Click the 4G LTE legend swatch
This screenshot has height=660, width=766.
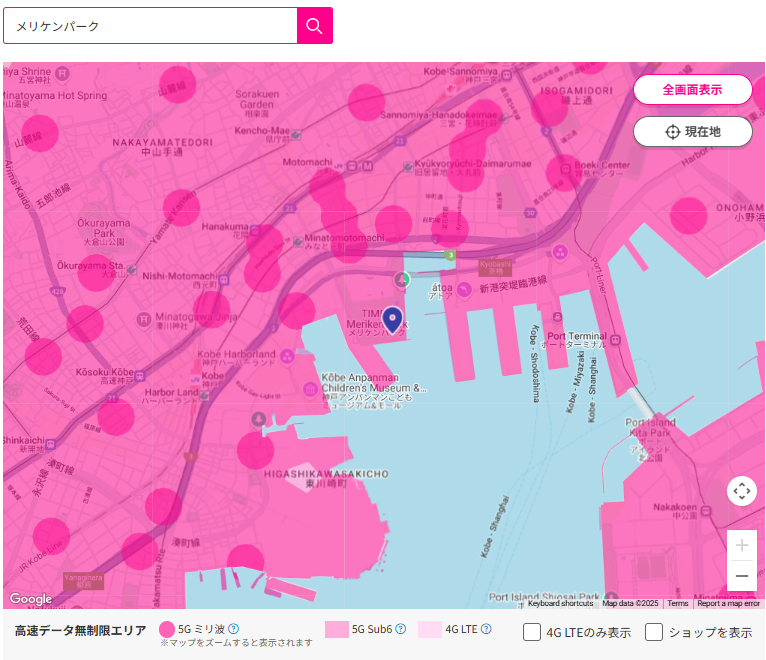point(430,629)
